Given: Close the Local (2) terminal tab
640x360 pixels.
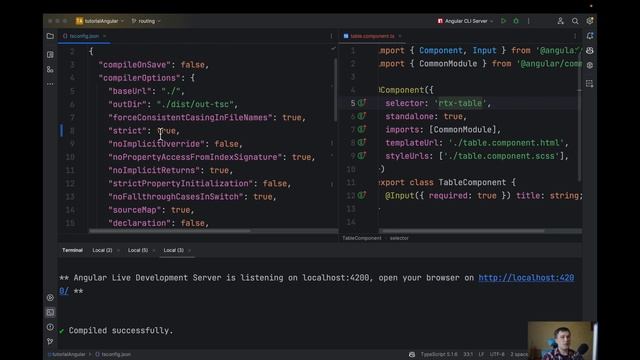Looking at the screenshot, I should 118,250.
